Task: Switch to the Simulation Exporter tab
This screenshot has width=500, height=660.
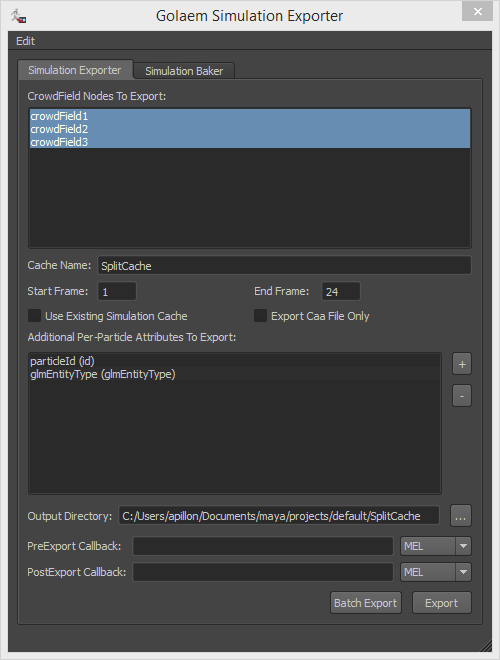Action: 75,70
